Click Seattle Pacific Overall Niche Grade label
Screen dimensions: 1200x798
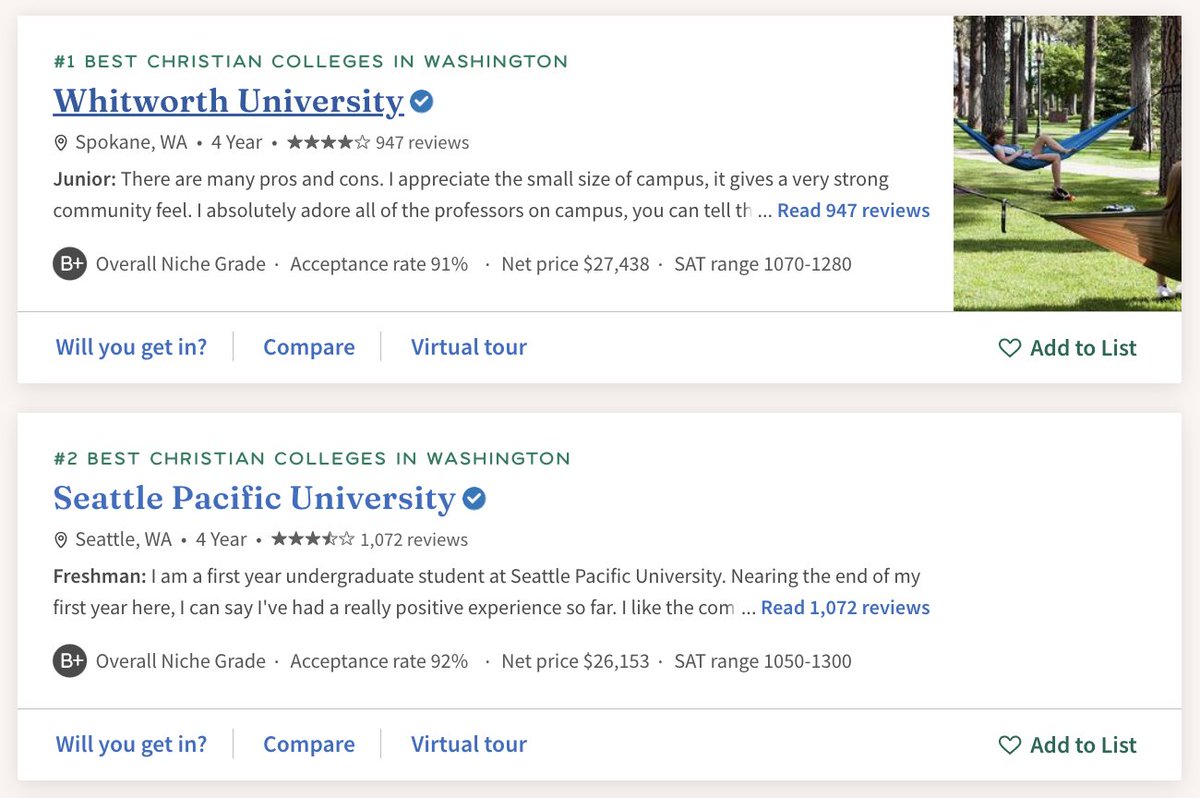click(181, 661)
